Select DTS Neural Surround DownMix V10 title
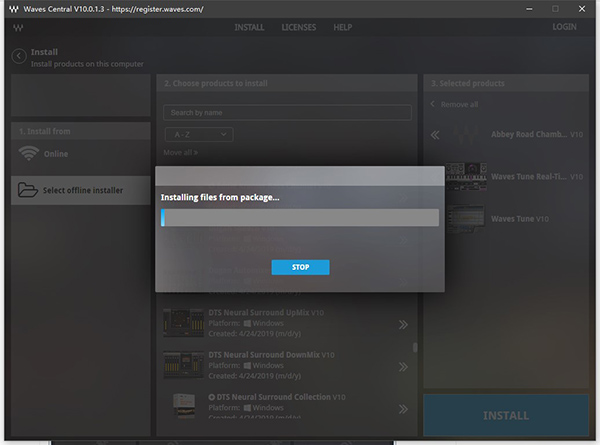Viewport: 600px width, 445px height. [271, 355]
